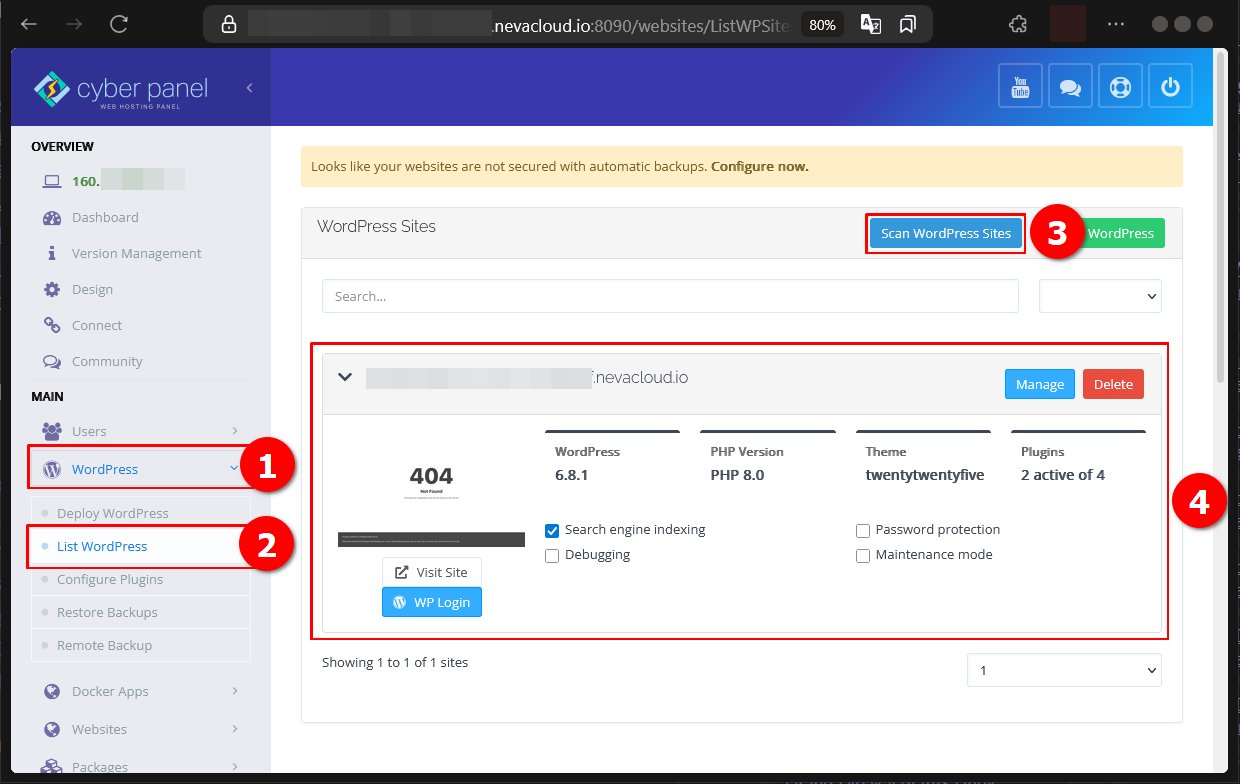Click Scan WordPress Sites button
The image size is (1240, 784).
(x=946, y=233)
